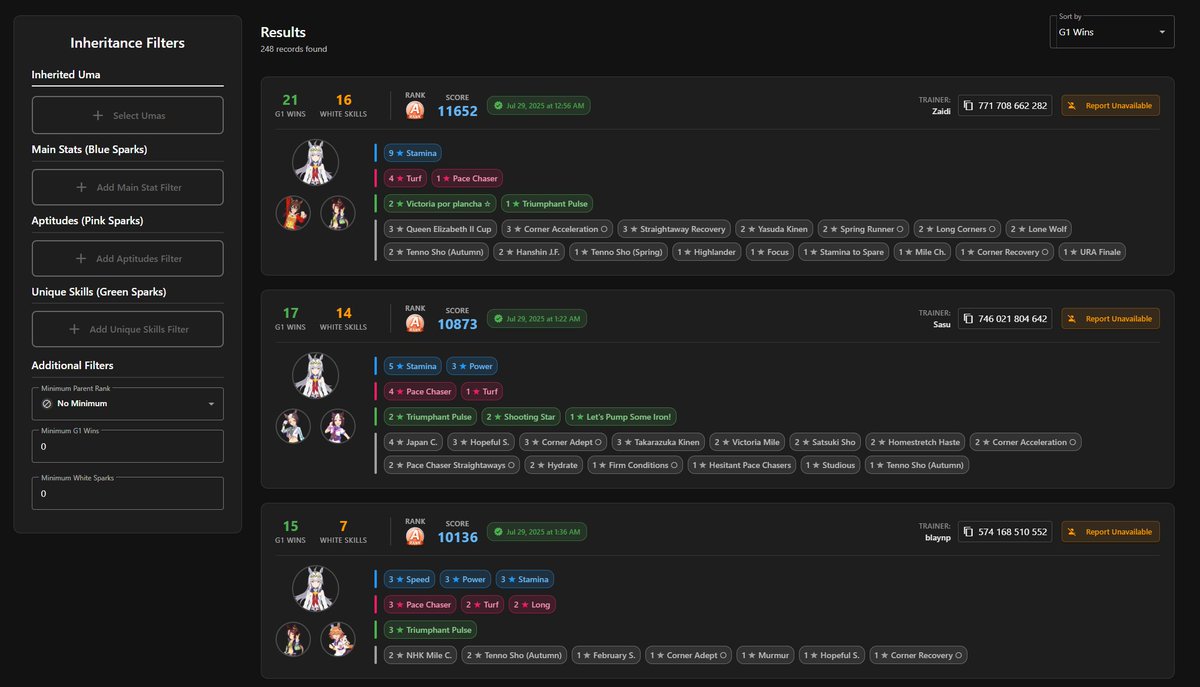Screen dimensions: 1200x687
Task: Click Sasu's first parent uma portrait
Action: 293,427
